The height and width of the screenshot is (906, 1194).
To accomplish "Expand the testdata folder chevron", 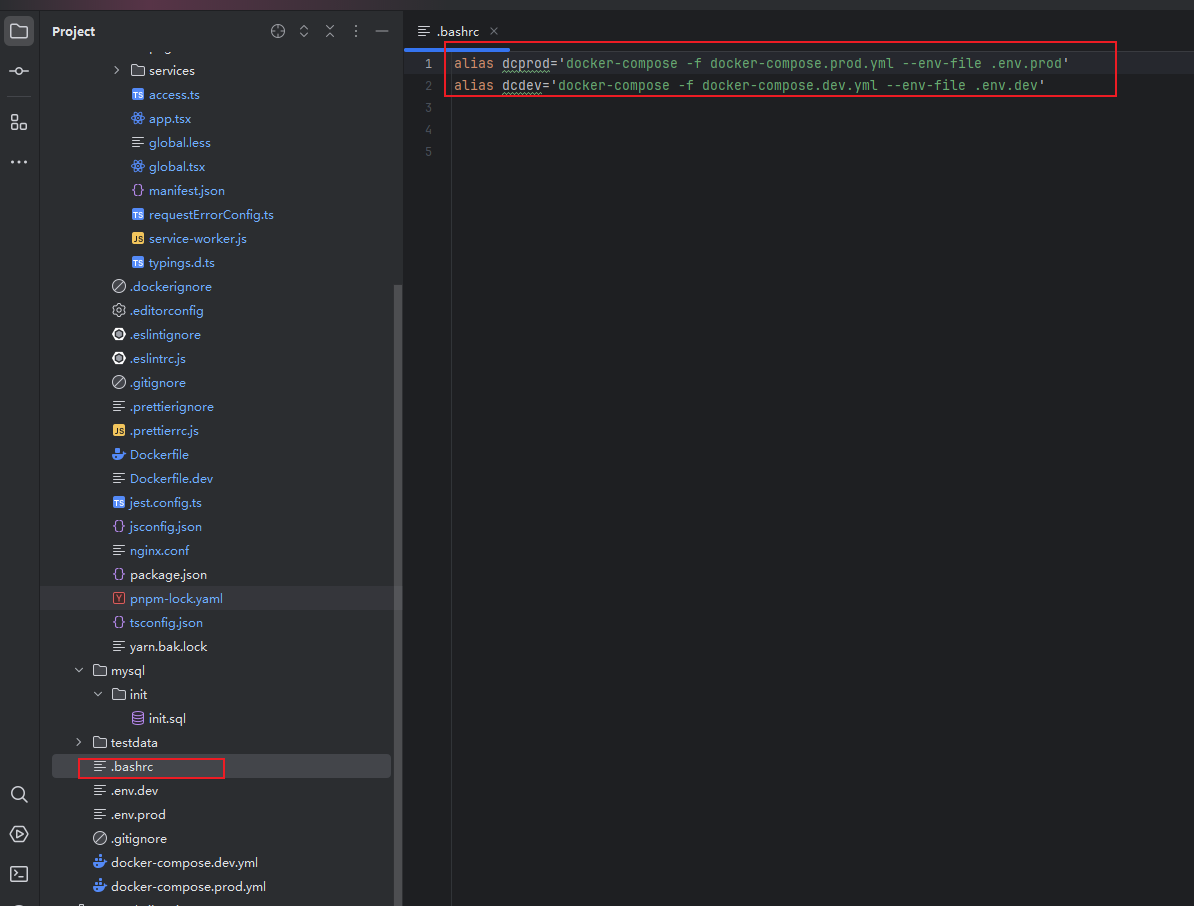I will pos(79,742).
